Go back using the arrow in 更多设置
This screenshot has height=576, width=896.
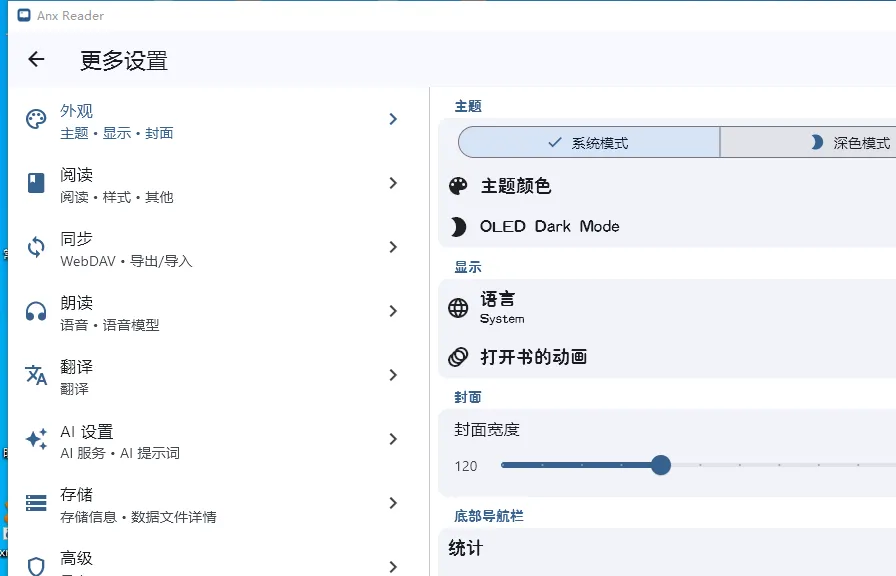pos(36,60)
